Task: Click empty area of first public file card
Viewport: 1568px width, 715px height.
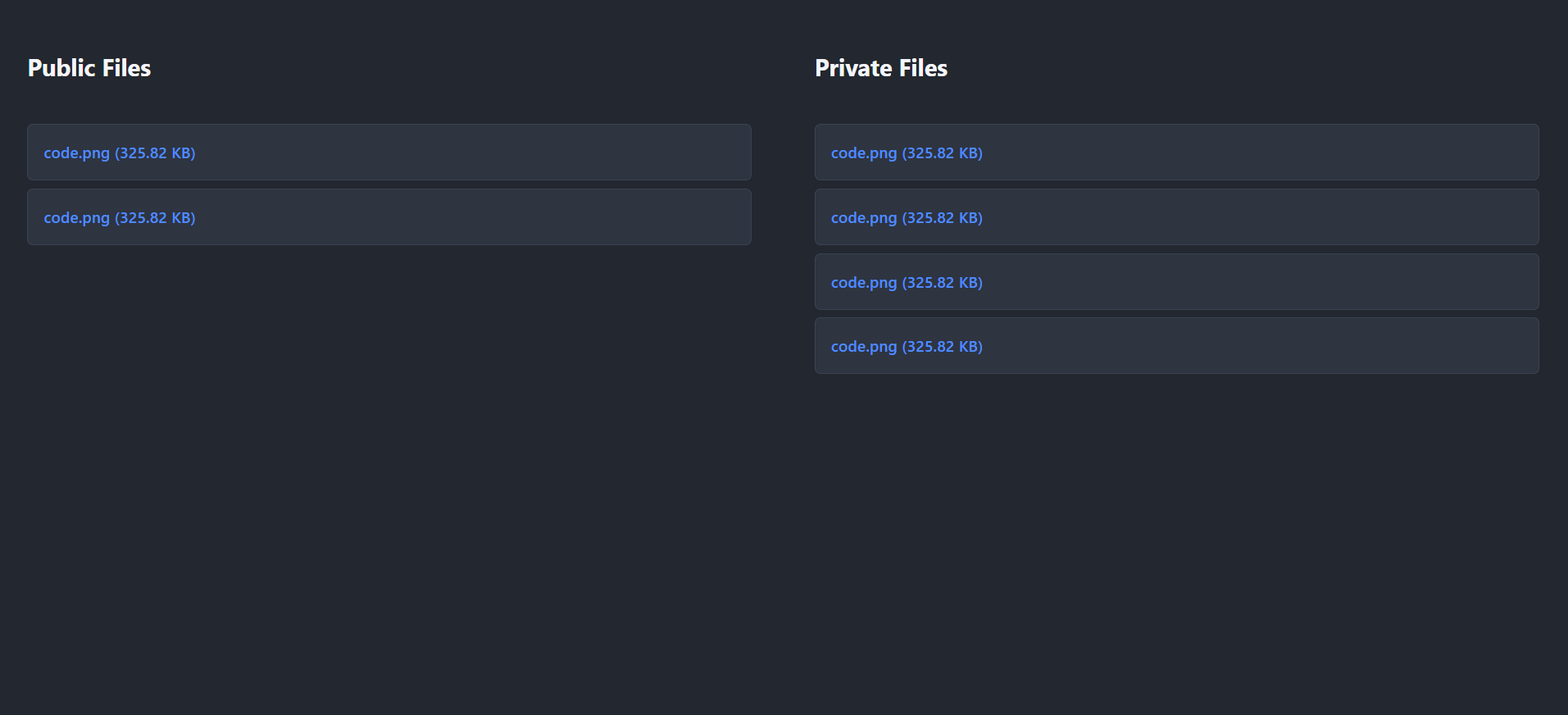Action: tap(492, 153)
